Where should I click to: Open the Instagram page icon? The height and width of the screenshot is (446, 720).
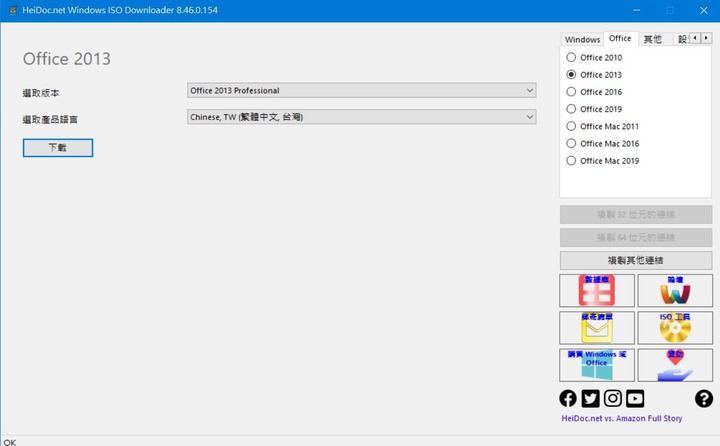(x=613, y=398)
